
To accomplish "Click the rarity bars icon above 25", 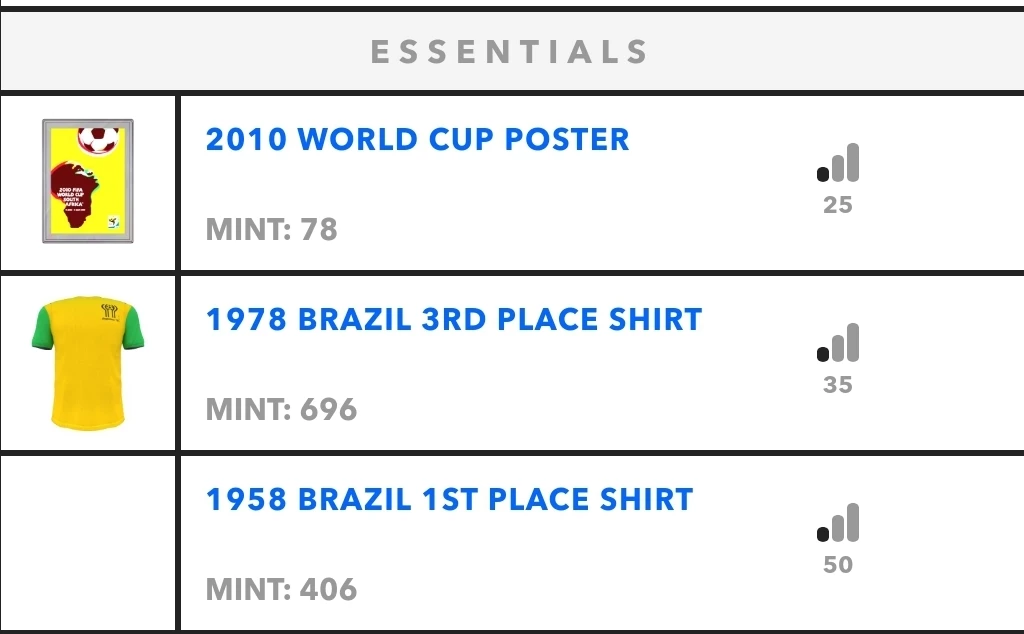I will click(838, 162).
